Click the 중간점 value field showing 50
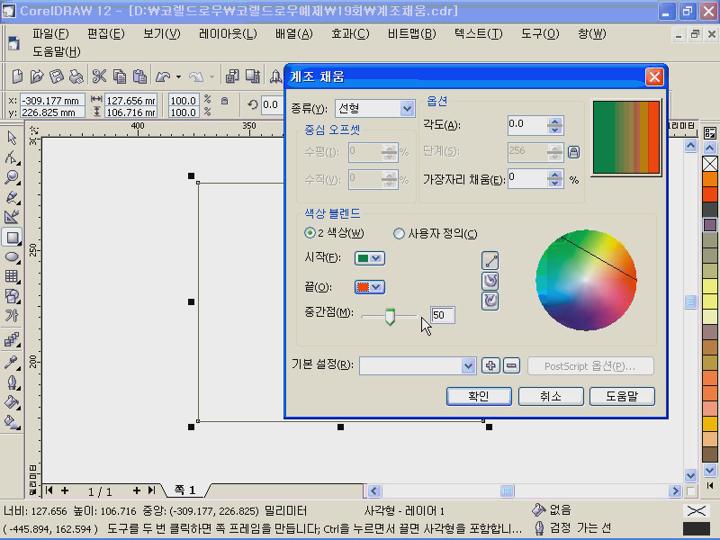This screenshot has height=540, width=720. 443,315
